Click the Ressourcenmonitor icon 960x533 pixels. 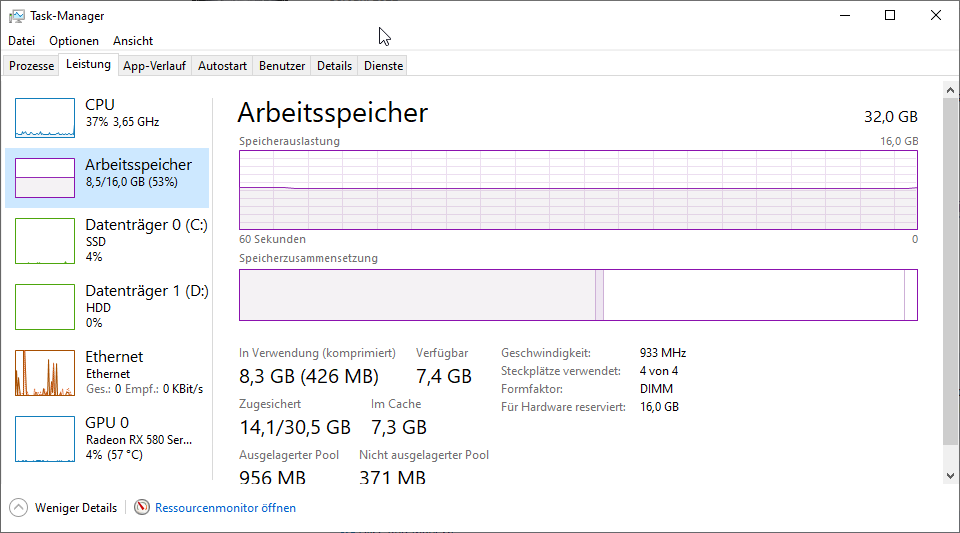[x=142, y=508]
